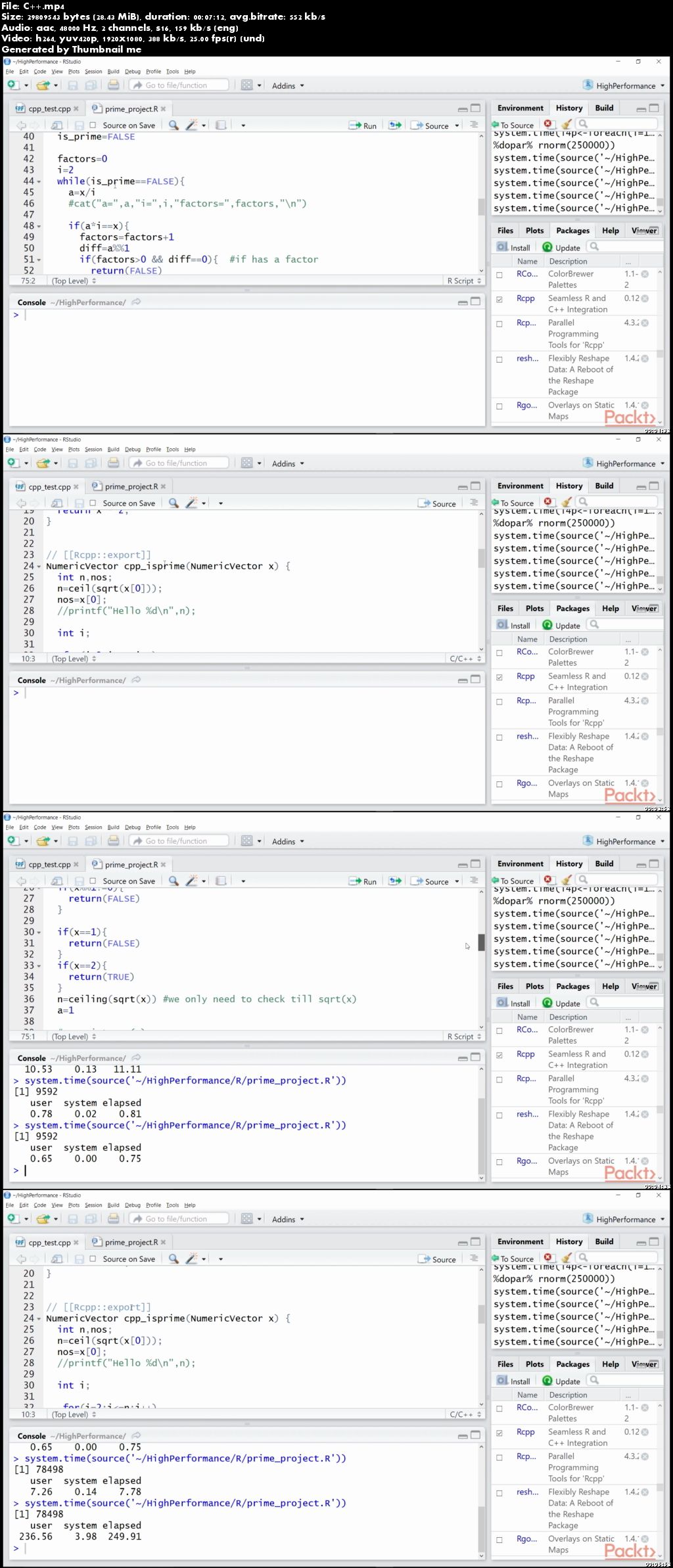
Task: Toggle Source on Save in top frame
Action: (93, 125)
